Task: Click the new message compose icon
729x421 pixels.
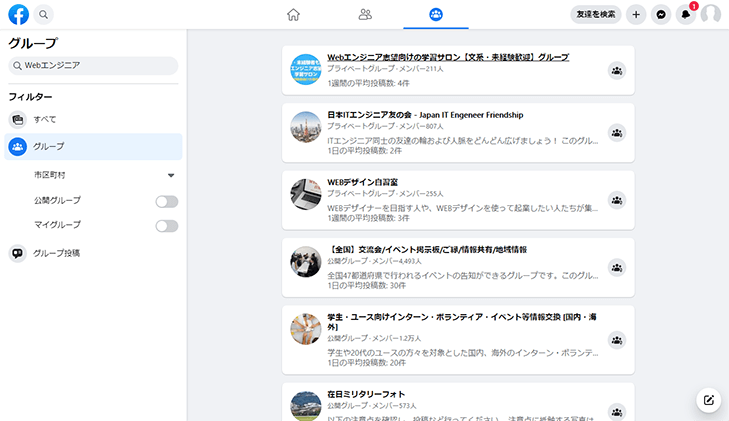Action: pos(709,400)
